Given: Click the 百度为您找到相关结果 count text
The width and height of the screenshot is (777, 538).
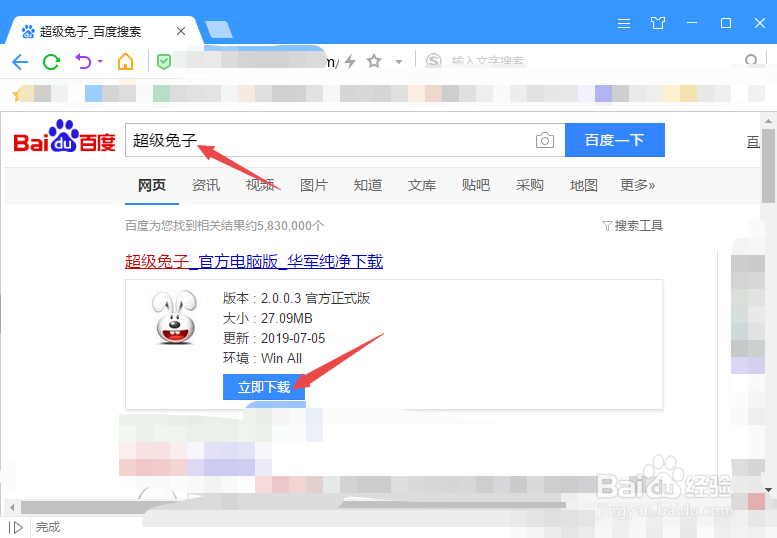Looking at the screenshot, I should [224, 226].
